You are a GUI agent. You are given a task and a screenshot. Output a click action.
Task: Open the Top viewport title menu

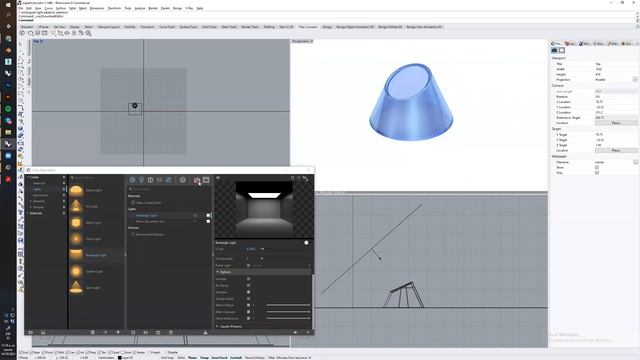38,41
